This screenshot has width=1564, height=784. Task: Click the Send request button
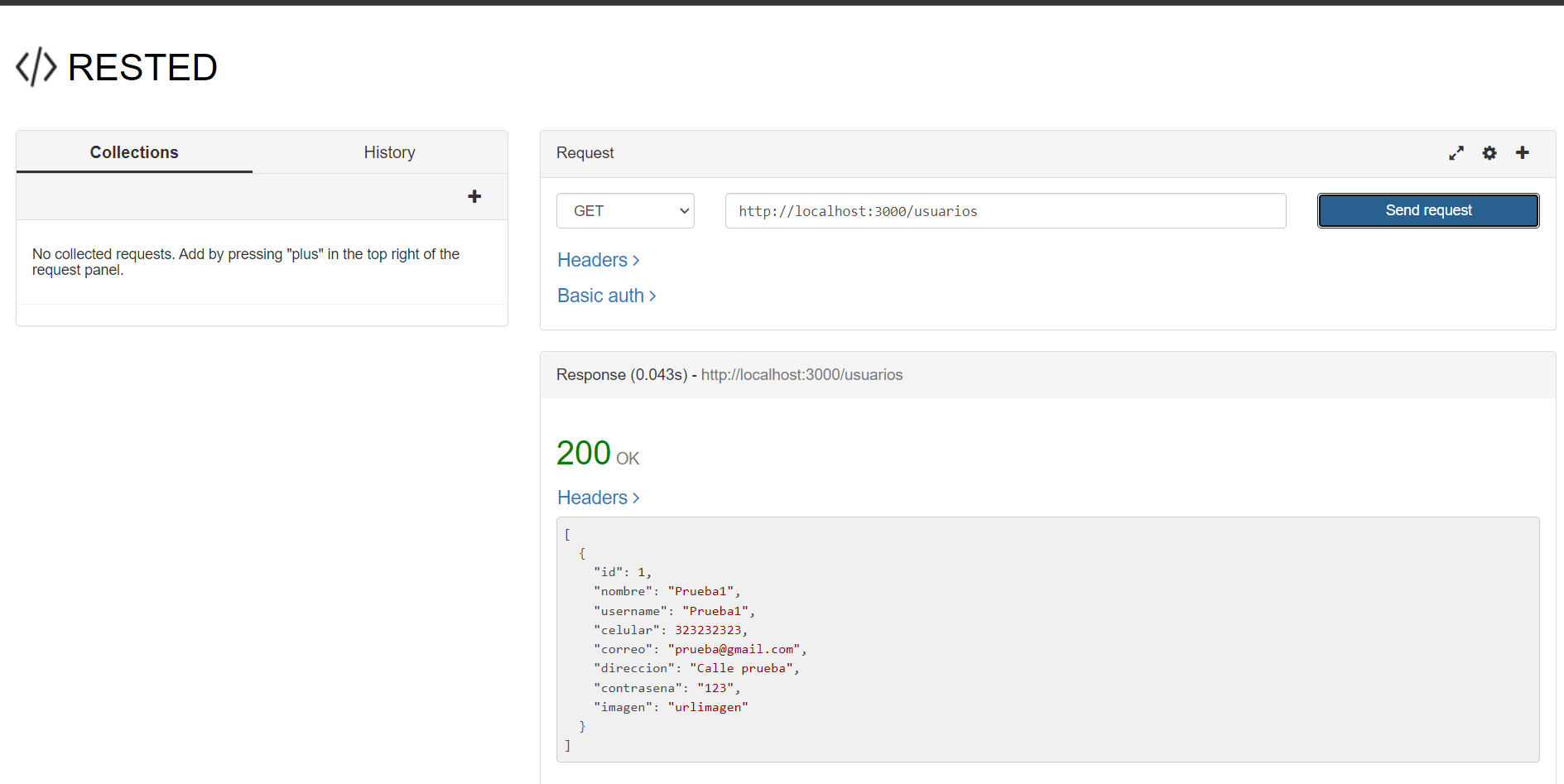(x=1427, y=210)
